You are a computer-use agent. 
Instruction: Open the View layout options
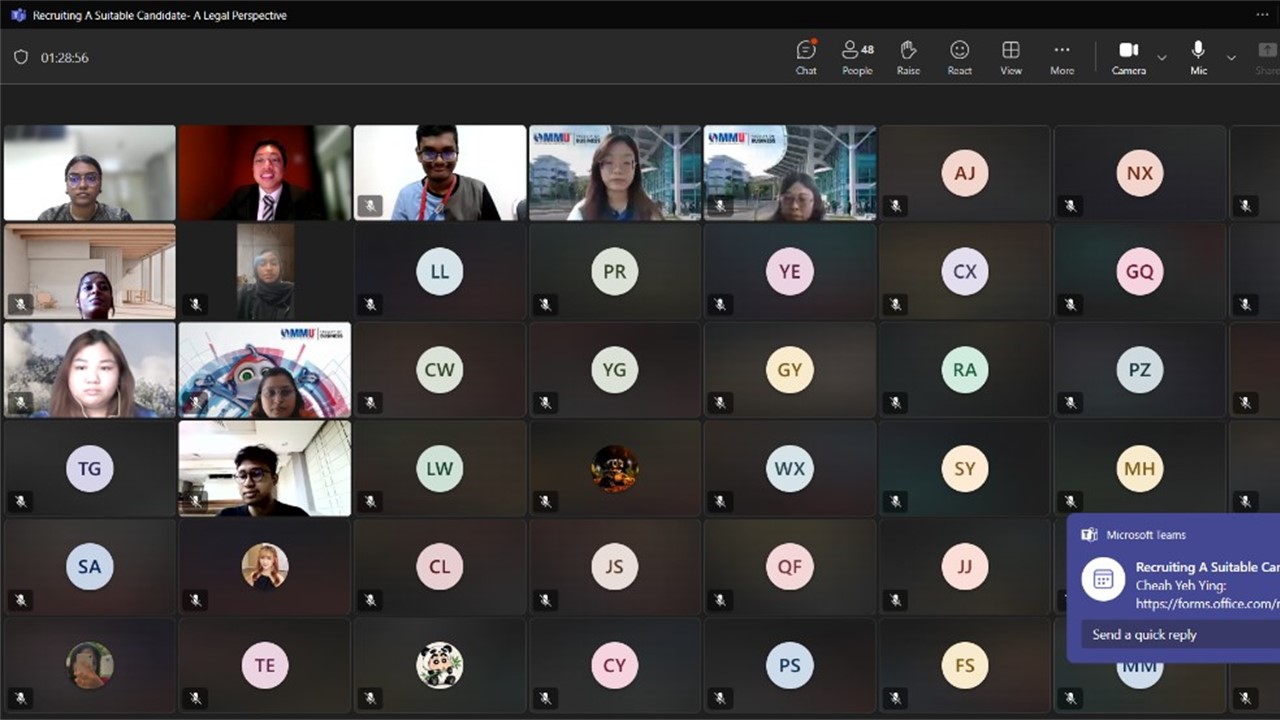[1011, 57]
